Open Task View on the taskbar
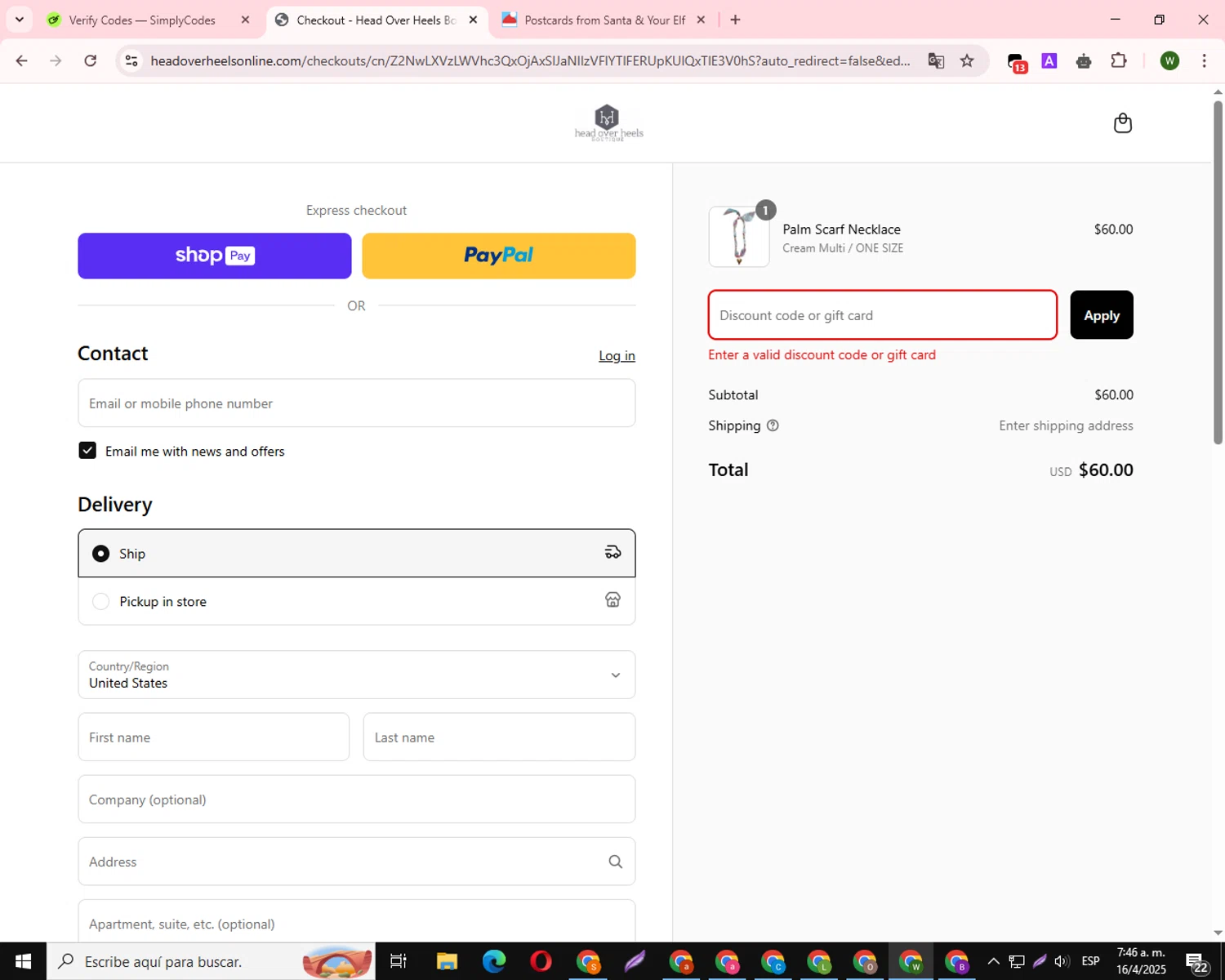The width and height of the screenshot is (1225, 980). pos(399,961)
